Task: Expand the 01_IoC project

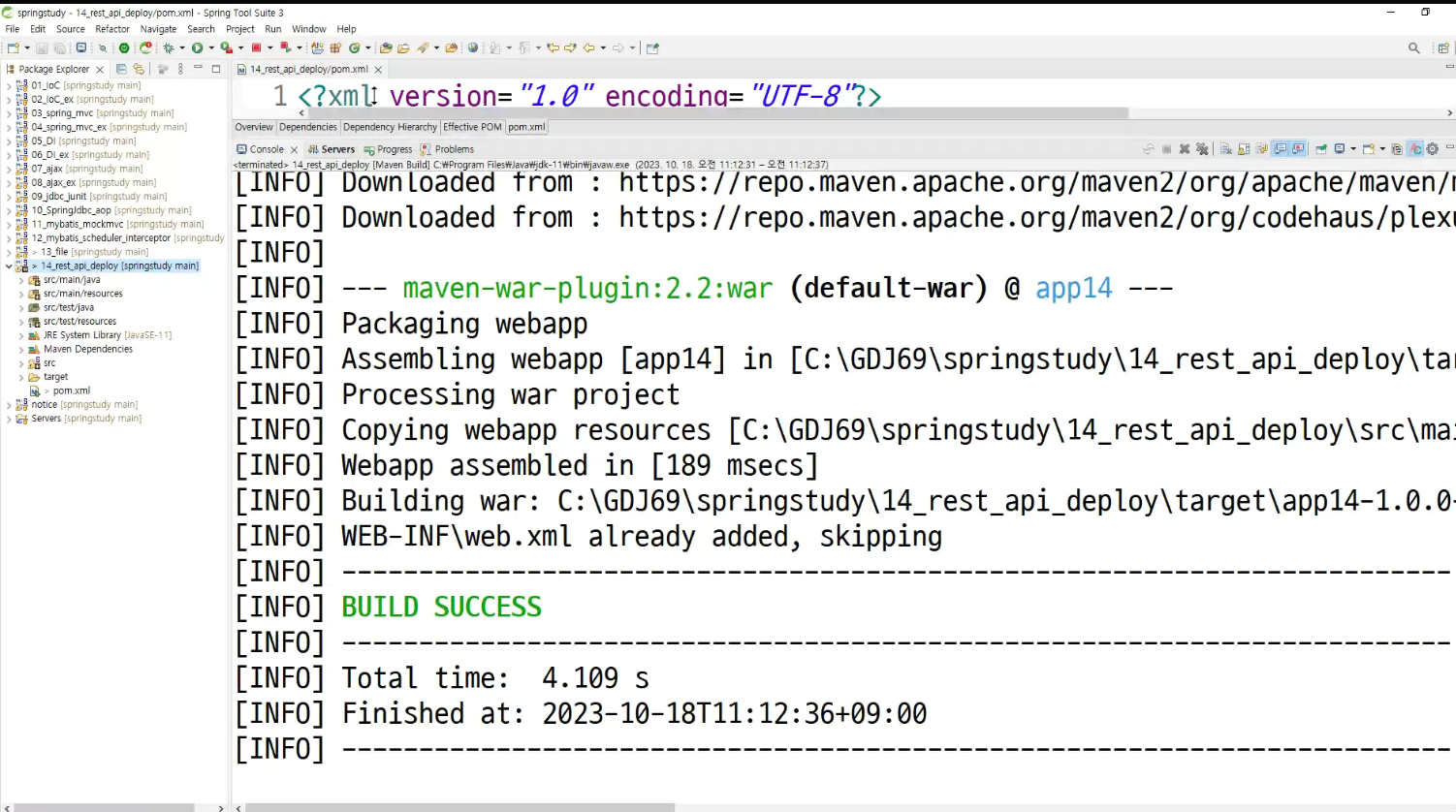Action: coord(9,85)
